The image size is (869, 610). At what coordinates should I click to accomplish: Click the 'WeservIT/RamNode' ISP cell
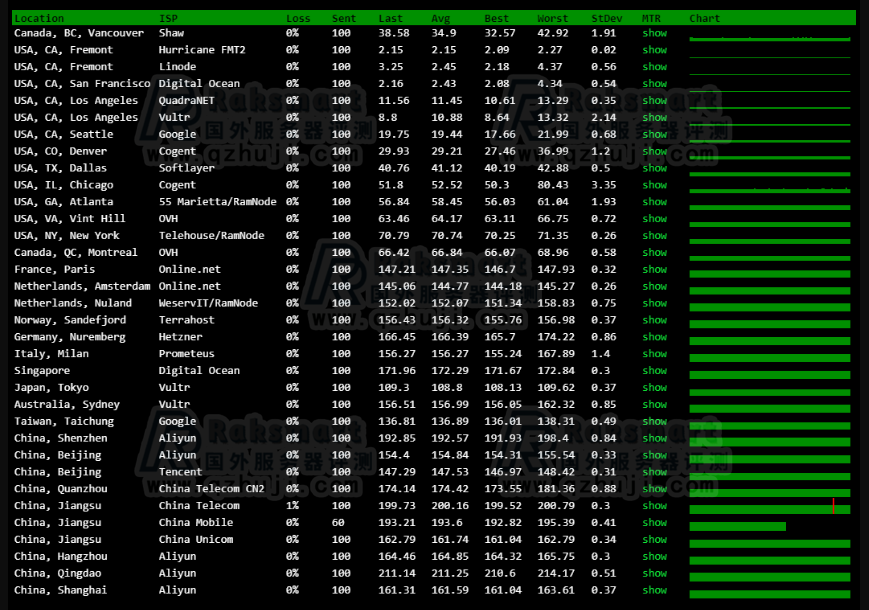[x=208, y=303]
